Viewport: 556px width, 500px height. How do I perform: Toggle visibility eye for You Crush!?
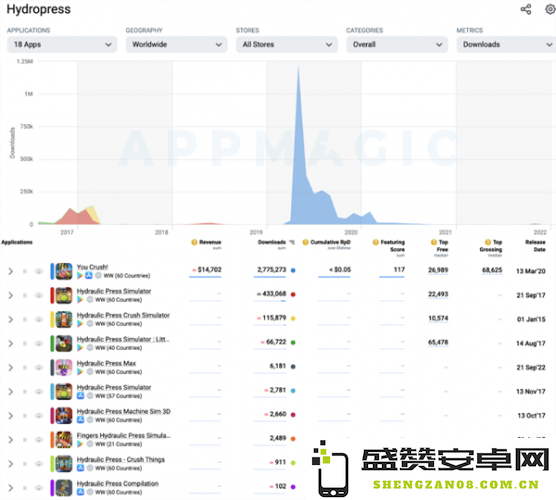point(39,272)
